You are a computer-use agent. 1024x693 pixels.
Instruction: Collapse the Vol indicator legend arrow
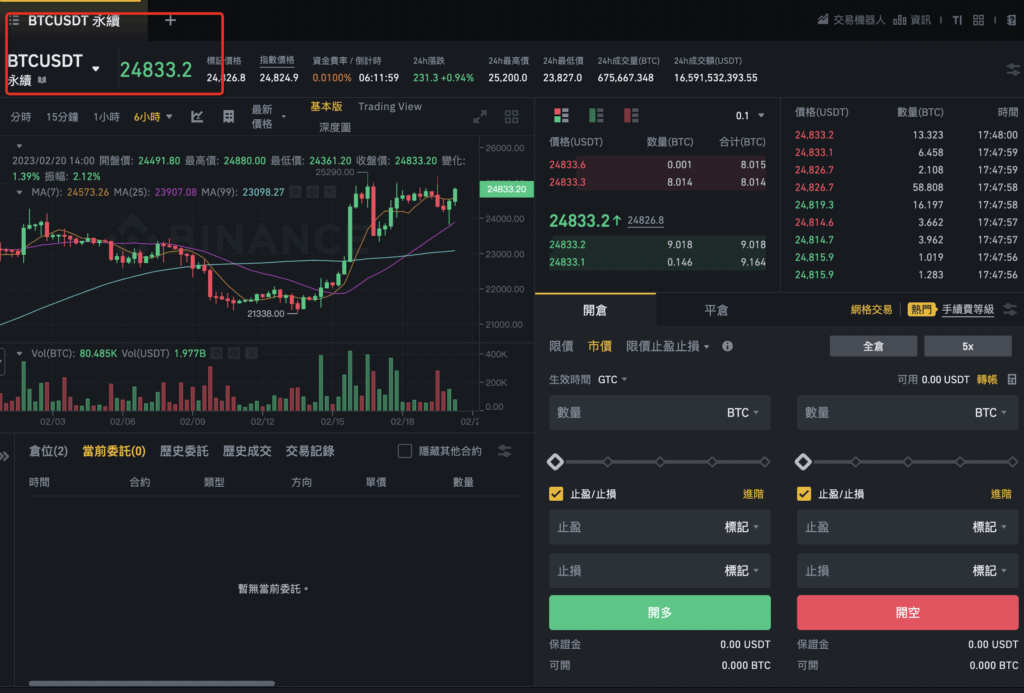[19, 353]
